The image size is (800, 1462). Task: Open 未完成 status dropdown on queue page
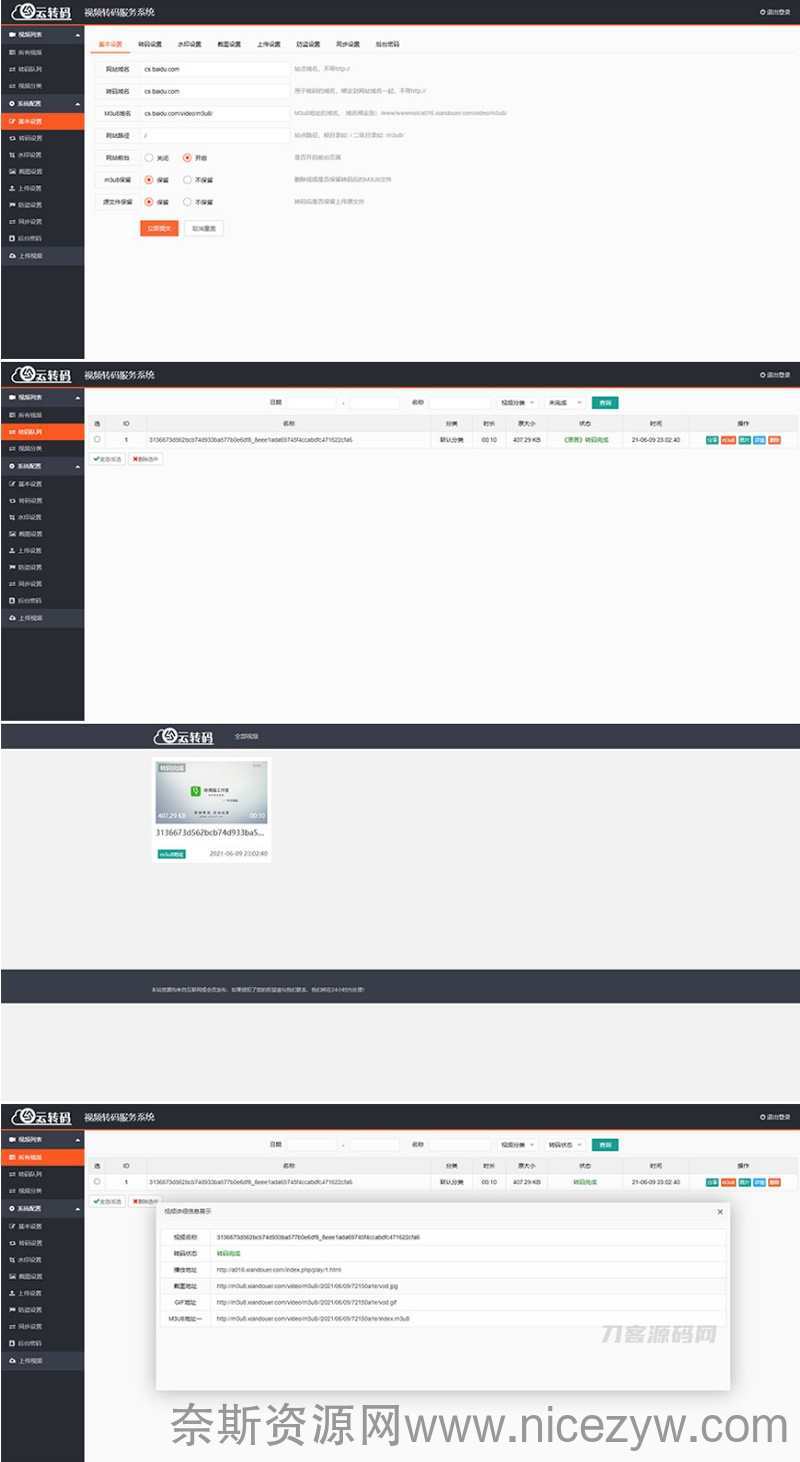pyautogui.click(x=565, y=402)
